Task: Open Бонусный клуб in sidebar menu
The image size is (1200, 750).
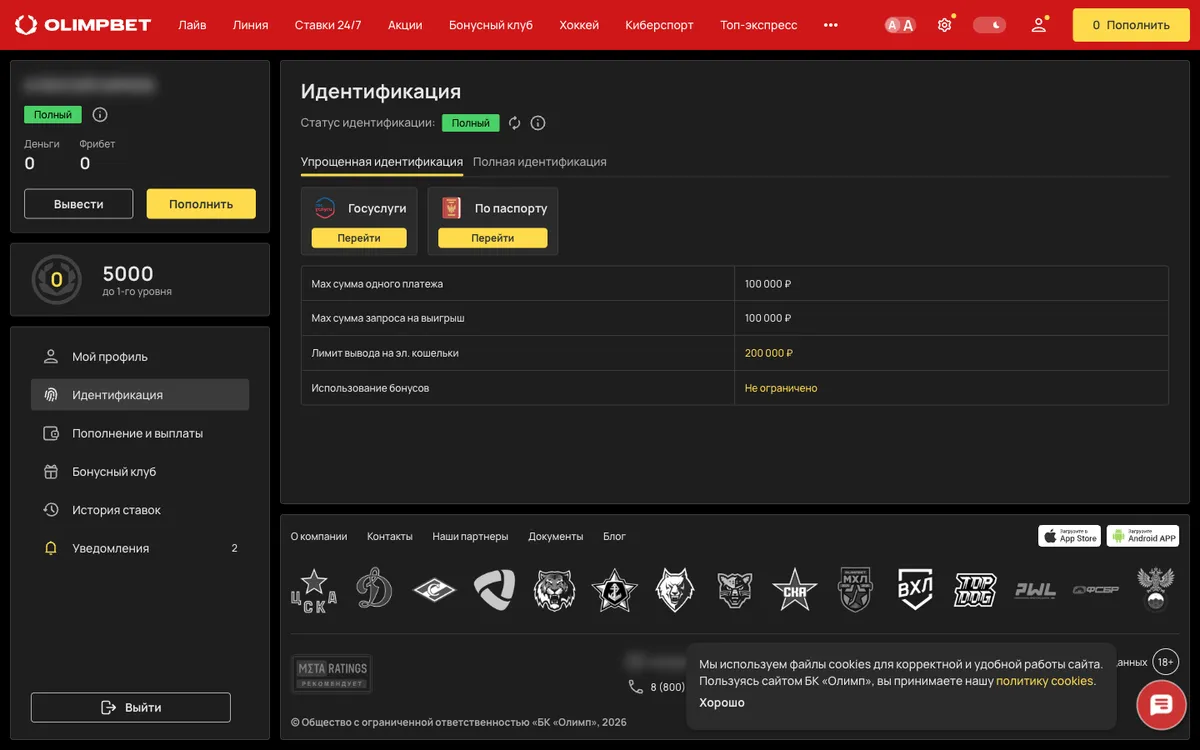Action: click(x=140, y=472)
